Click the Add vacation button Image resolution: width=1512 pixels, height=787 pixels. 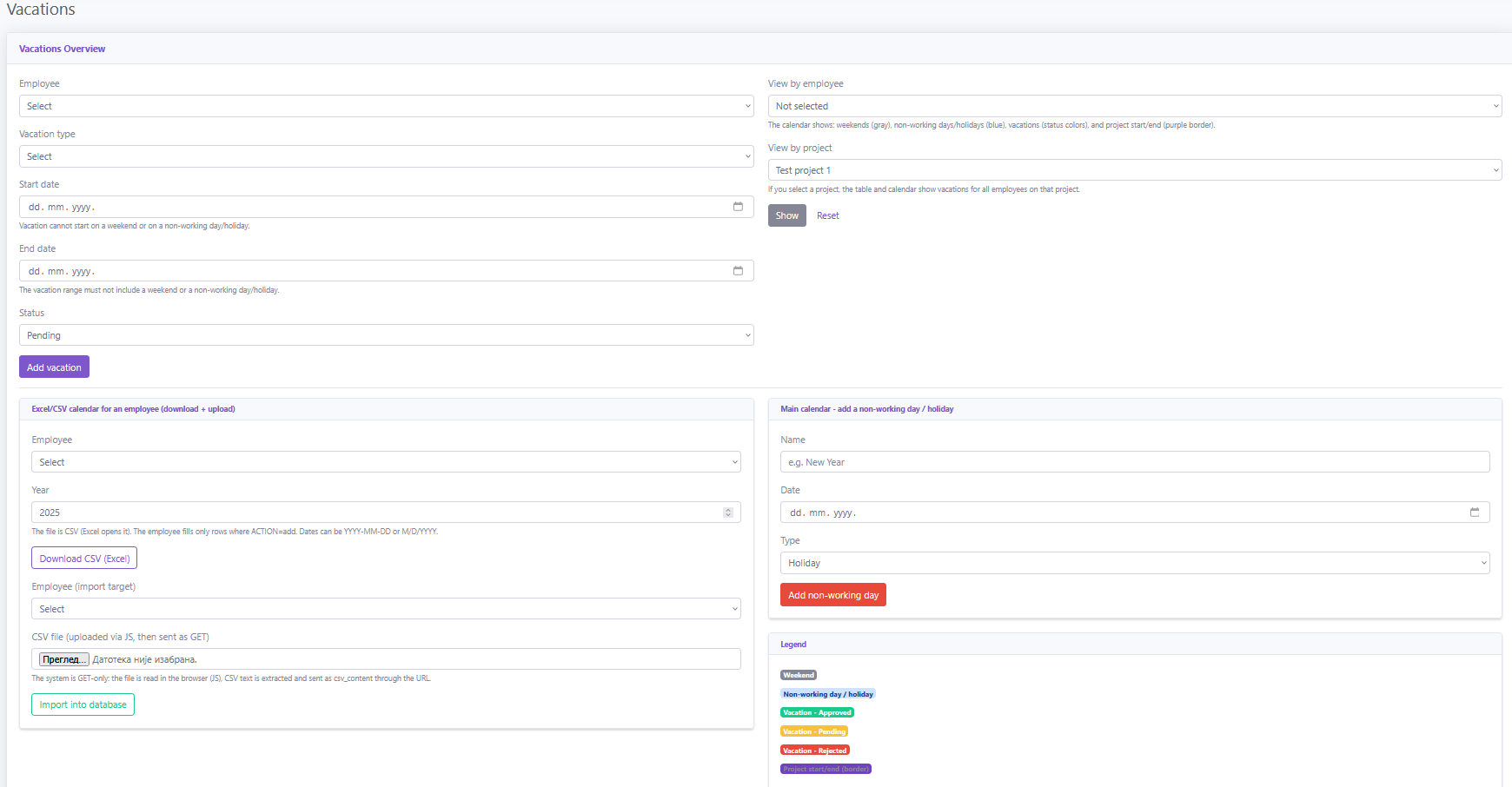54,367
